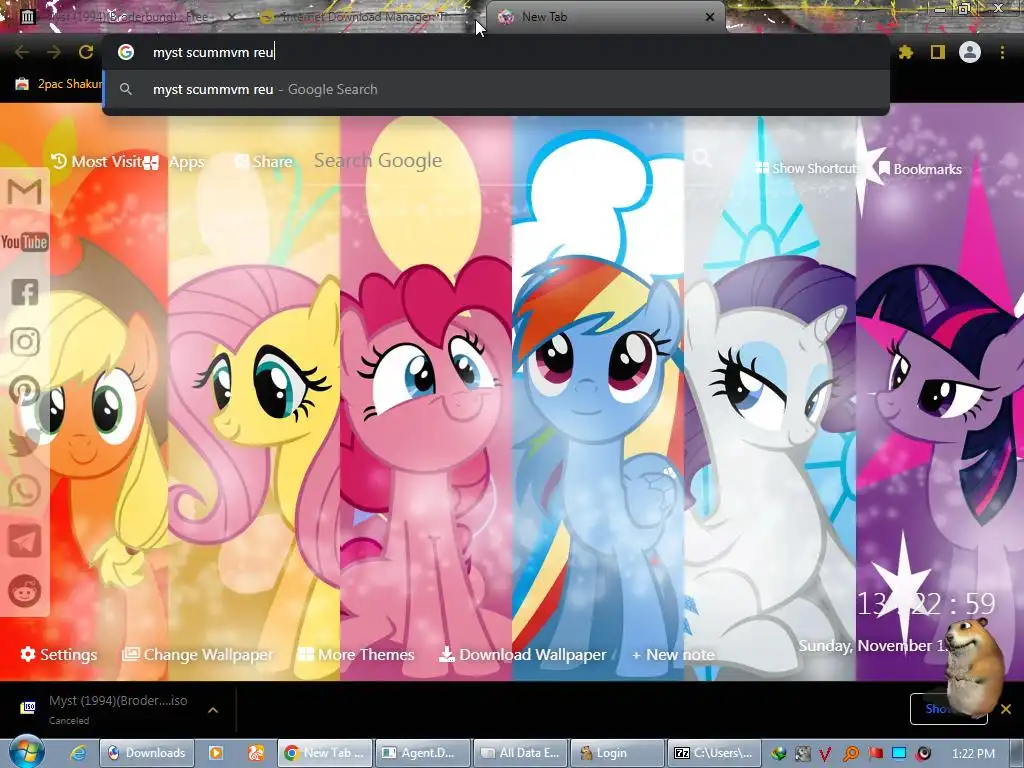Go forward in browser history

click(54, 52)
